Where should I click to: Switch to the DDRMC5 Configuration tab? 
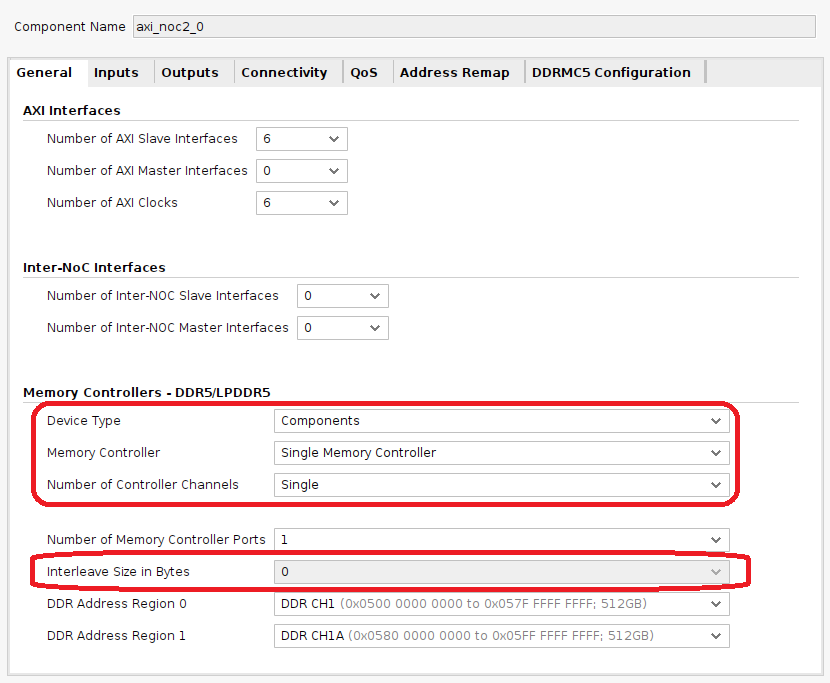tap(611, 72)
